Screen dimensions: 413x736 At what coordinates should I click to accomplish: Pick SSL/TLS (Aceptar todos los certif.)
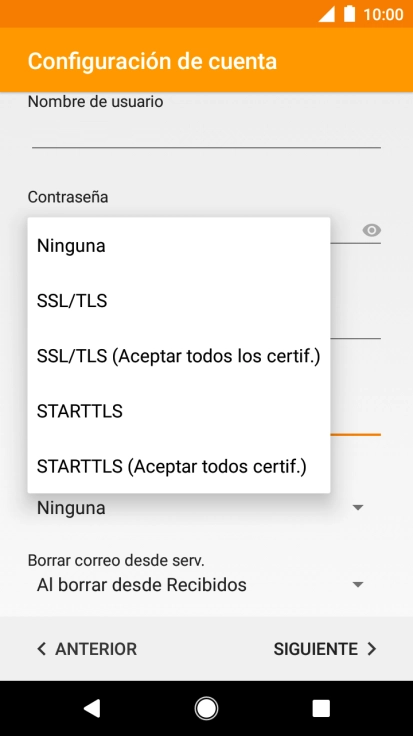(179, 356)
